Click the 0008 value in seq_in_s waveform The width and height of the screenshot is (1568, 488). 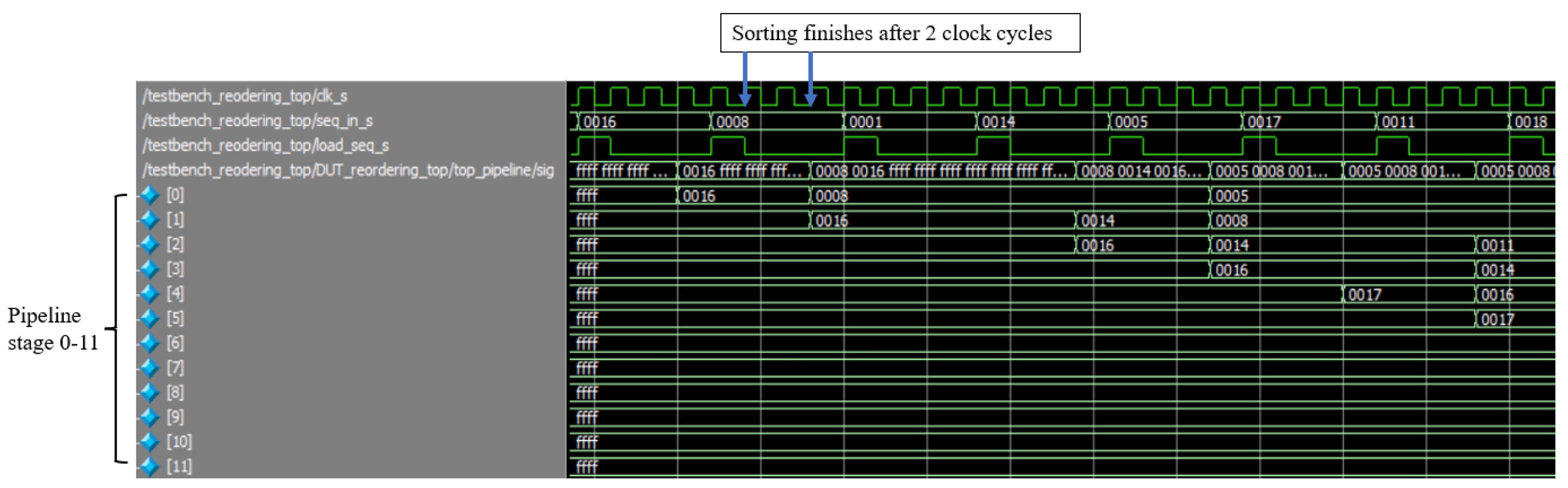(732, 122)
